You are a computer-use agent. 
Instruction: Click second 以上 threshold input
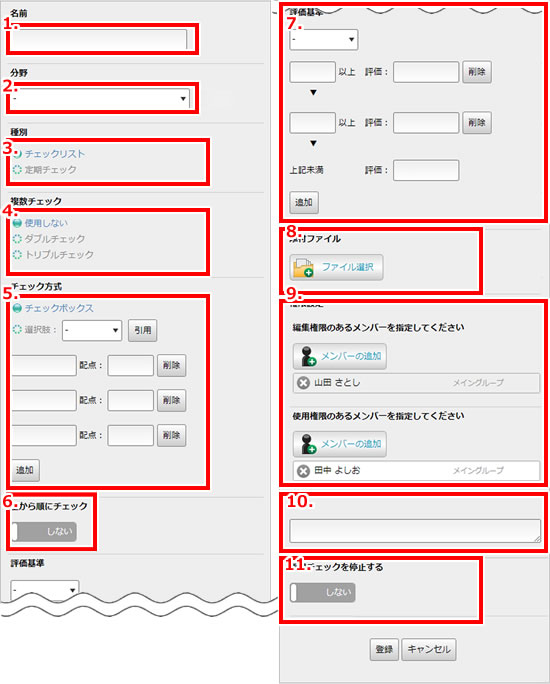tap(312, 123)
